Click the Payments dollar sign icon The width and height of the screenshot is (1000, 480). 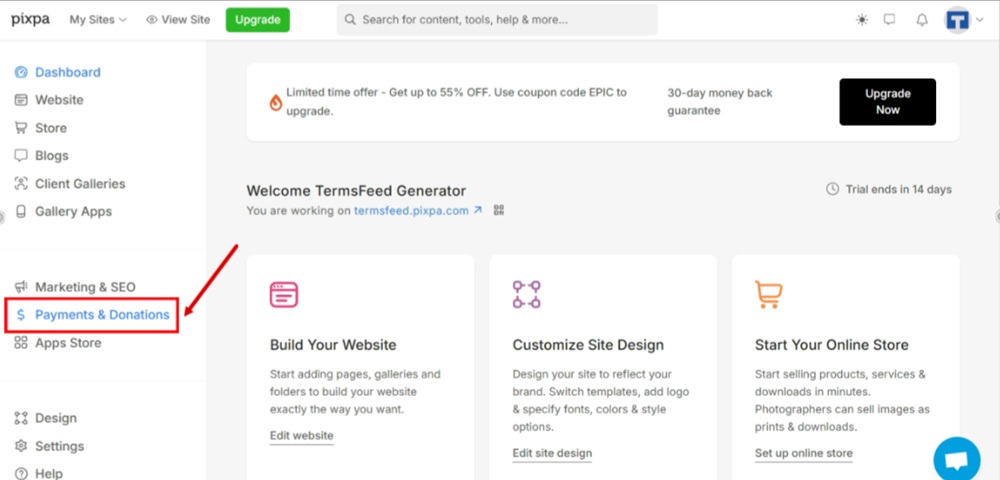(x=21, y=315)
